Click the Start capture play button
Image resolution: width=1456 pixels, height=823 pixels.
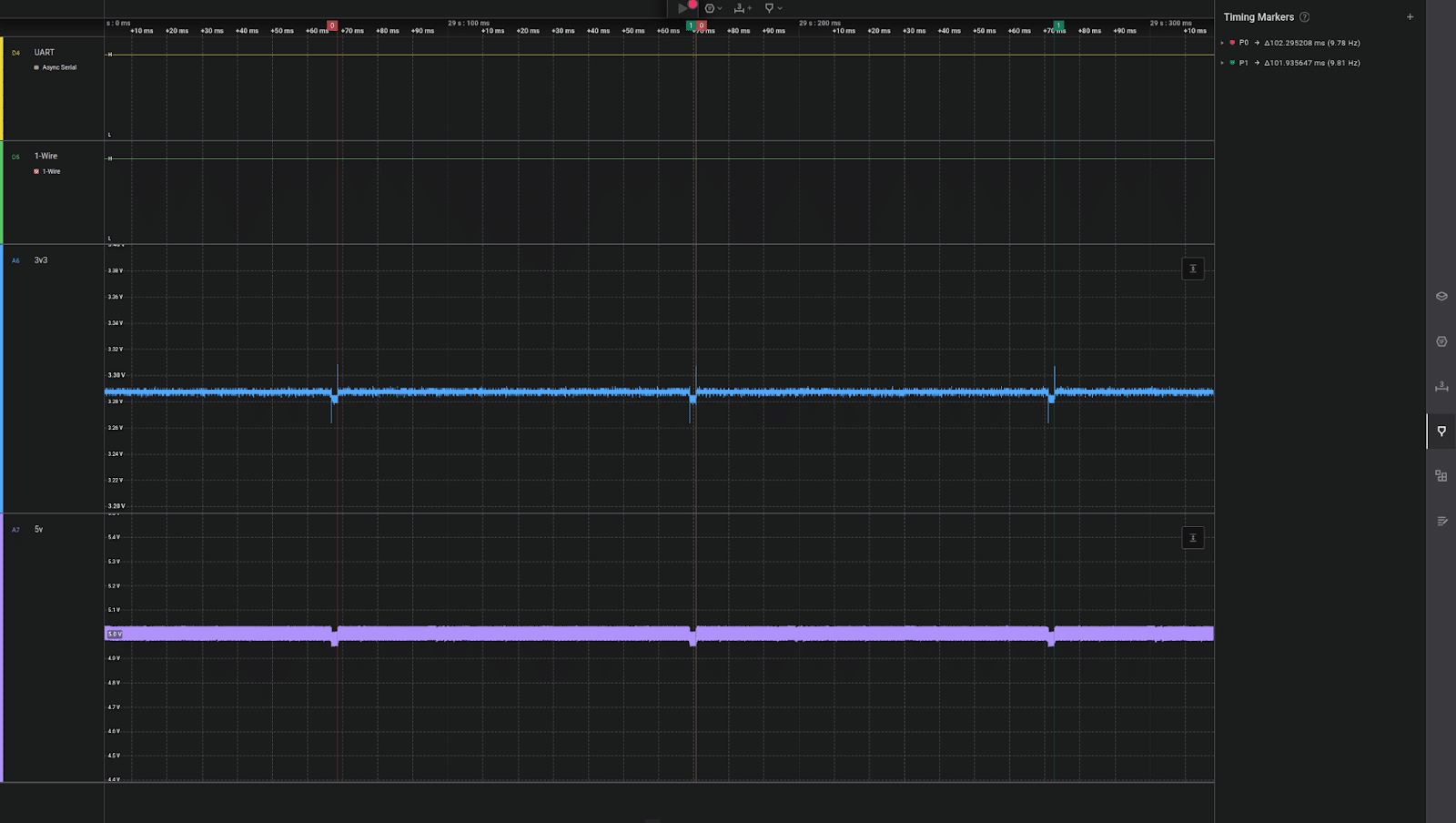[x=682, y=8]
